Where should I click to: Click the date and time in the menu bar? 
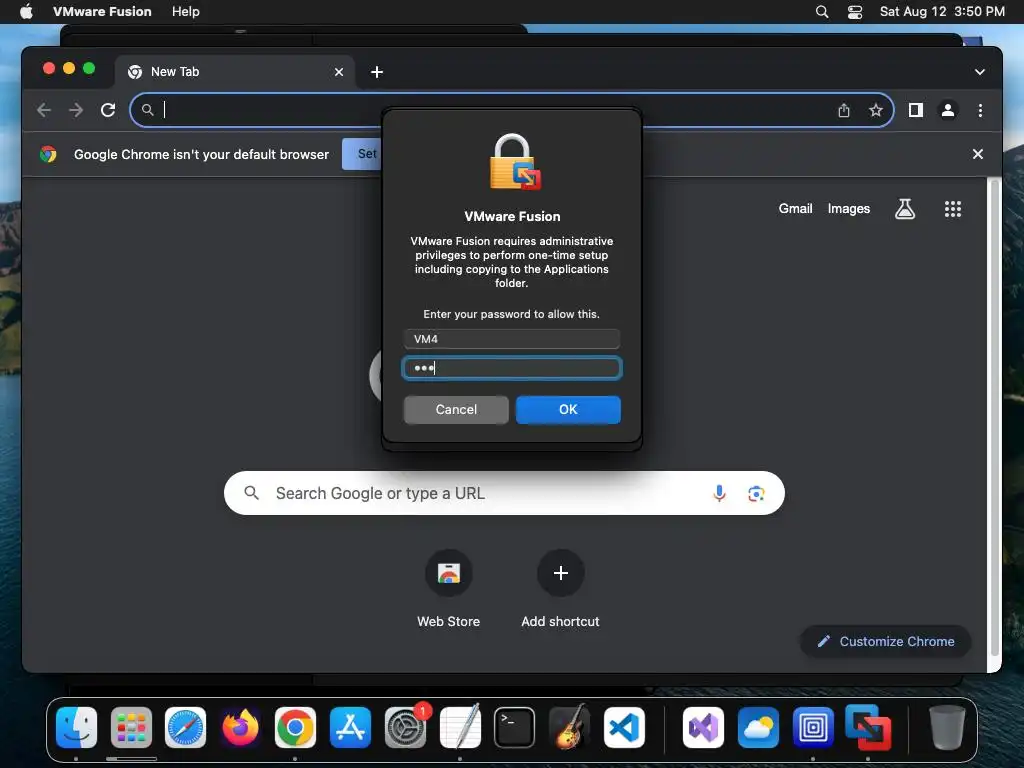942,12
